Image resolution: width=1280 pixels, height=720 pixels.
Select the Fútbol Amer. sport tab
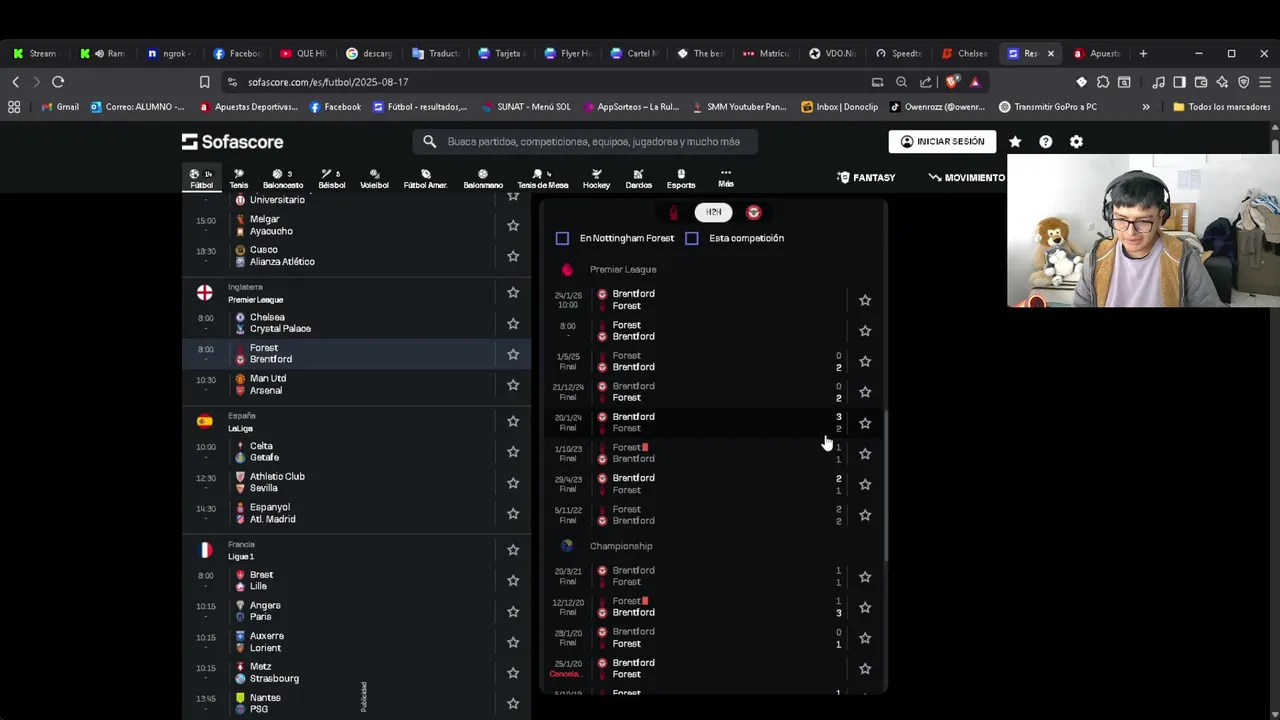click(x=425, y=179)
